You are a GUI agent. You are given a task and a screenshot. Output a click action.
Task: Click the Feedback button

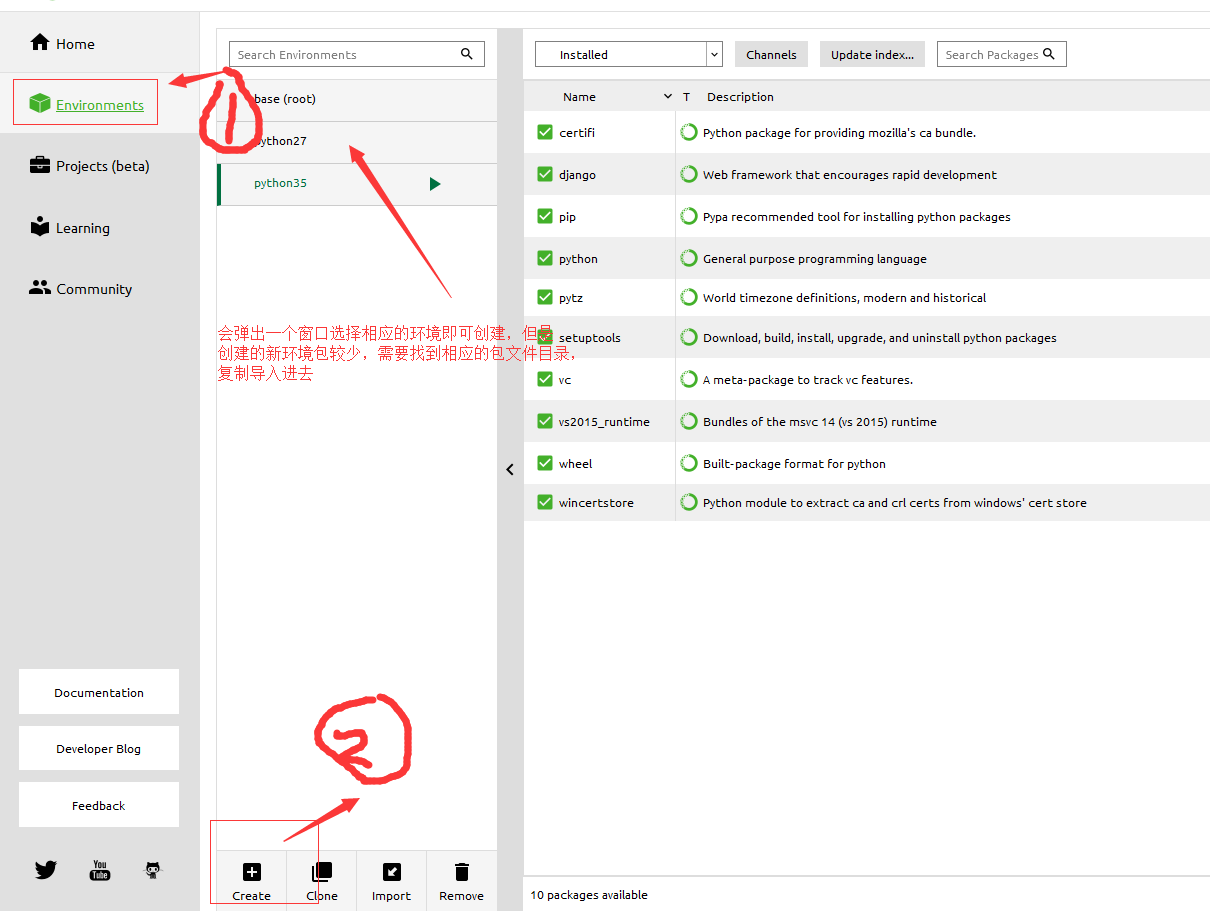(99, 805)
